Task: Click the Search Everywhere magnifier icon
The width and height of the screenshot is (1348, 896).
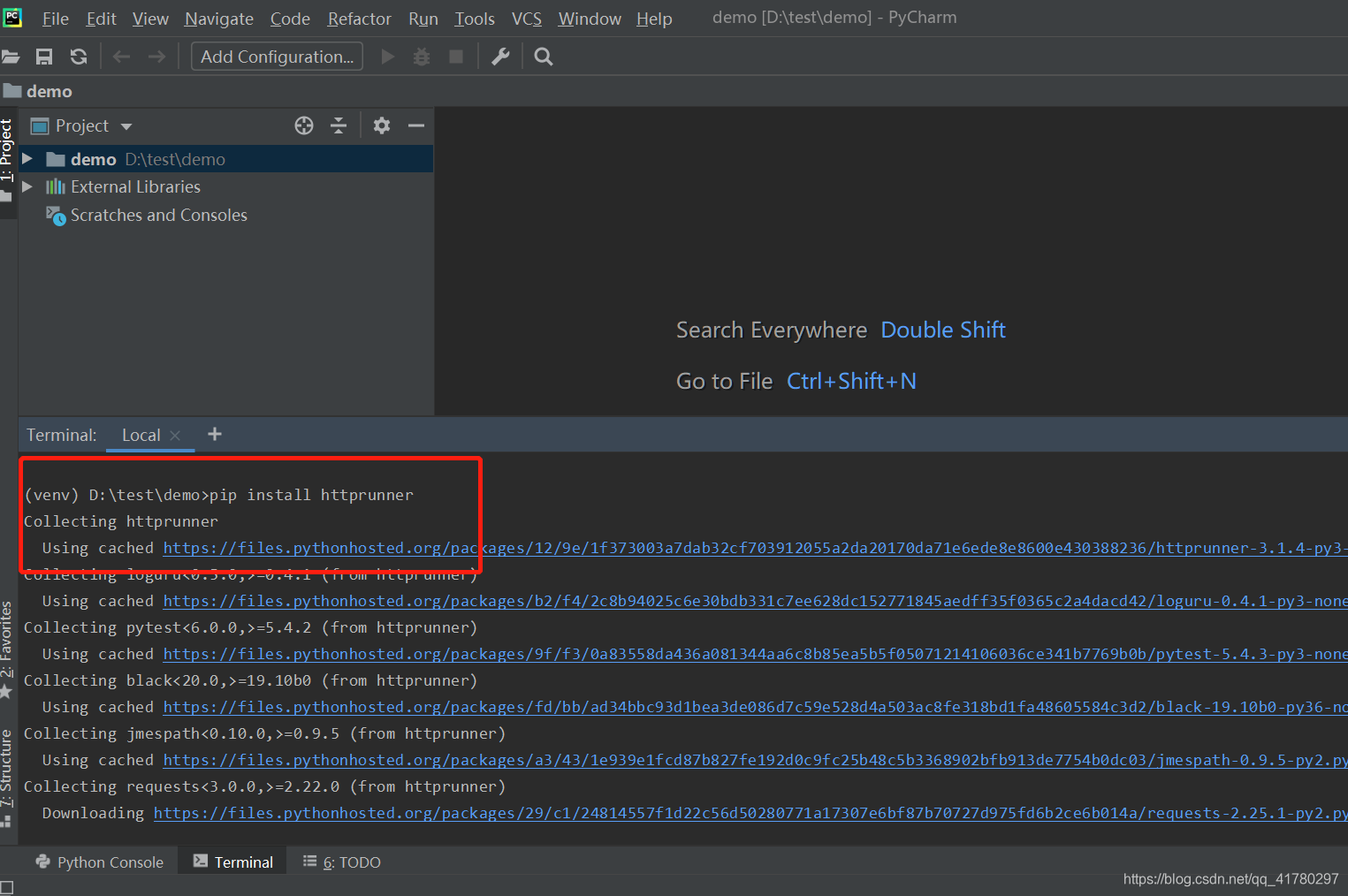Action: [x=544, y=57]
